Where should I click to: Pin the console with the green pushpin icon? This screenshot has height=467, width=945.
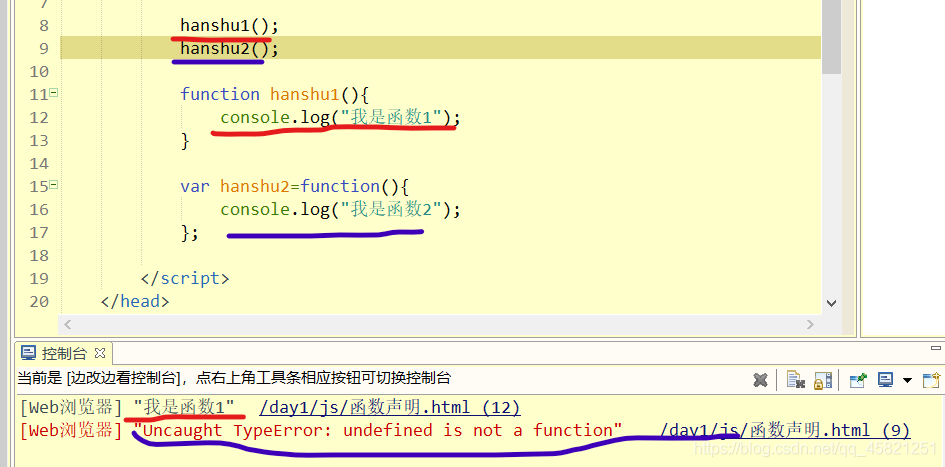(x=858, y=380)
